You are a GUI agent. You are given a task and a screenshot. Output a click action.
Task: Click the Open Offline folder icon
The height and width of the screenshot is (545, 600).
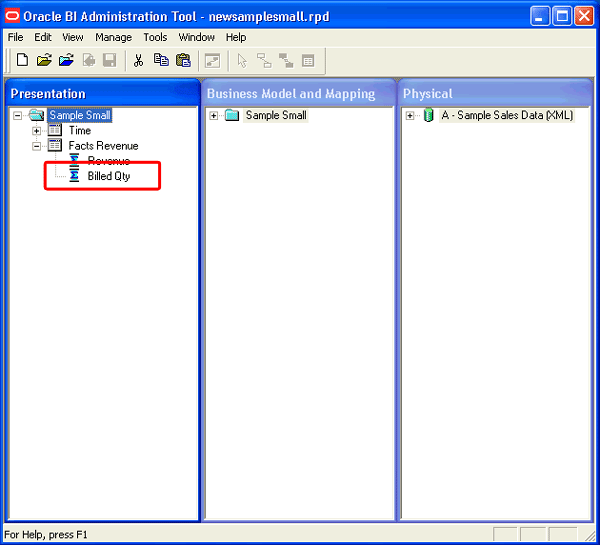pyautogui.click(x=44, y=60)
